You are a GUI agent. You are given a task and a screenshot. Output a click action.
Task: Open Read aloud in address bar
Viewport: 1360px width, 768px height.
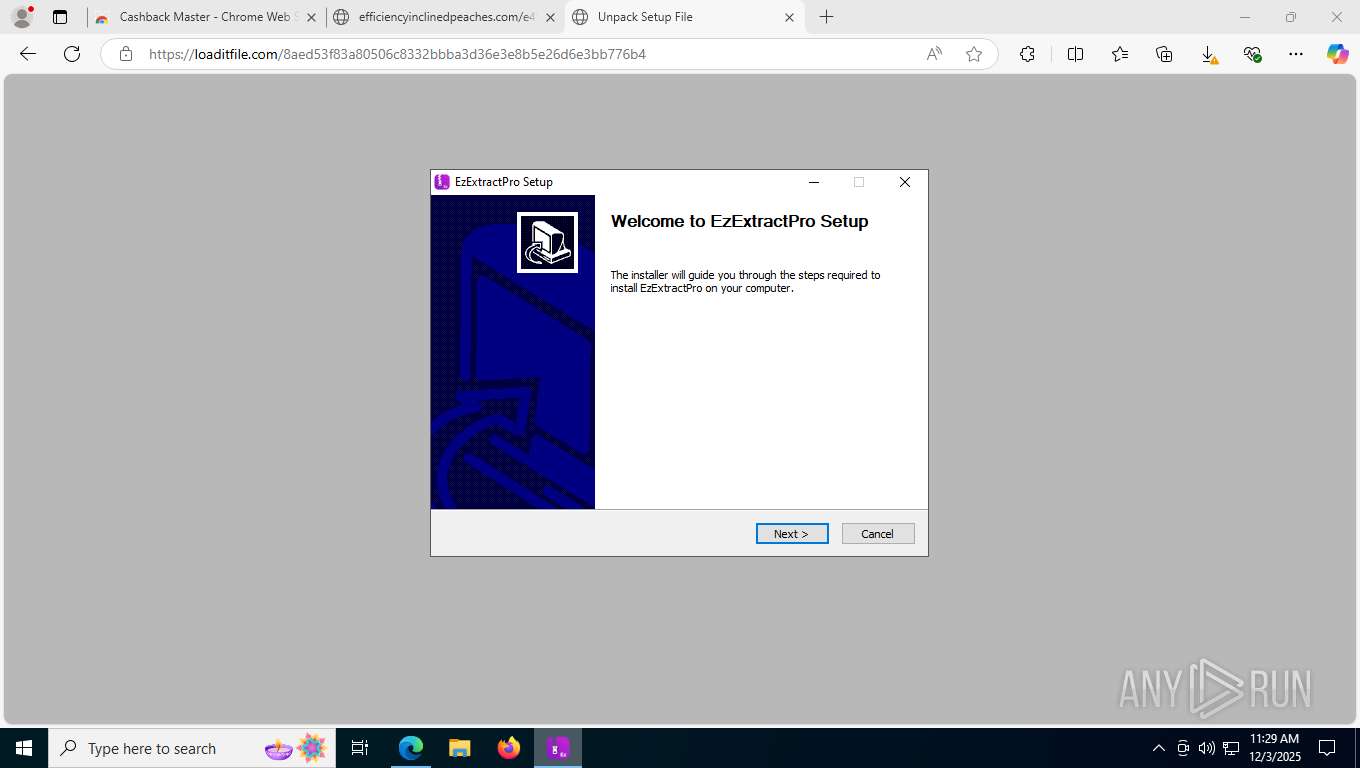tap(934, 54)
